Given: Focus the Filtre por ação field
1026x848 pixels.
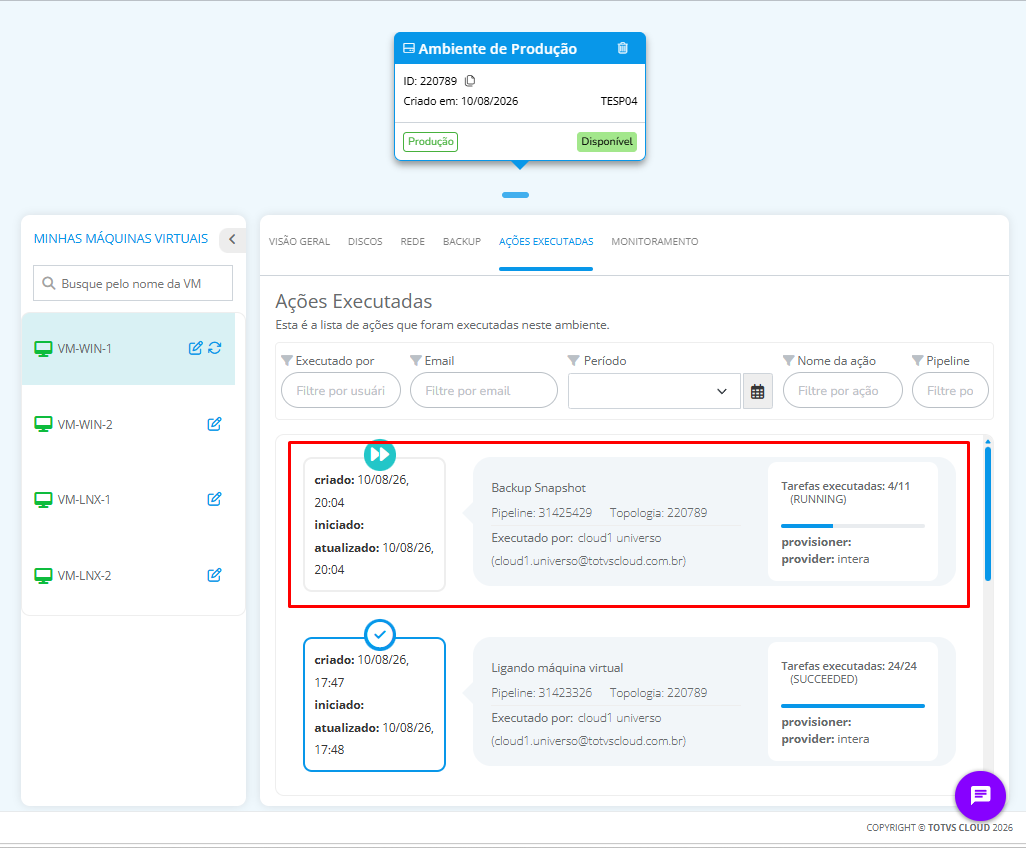Looking at the screenshot, I should [843, 391].
